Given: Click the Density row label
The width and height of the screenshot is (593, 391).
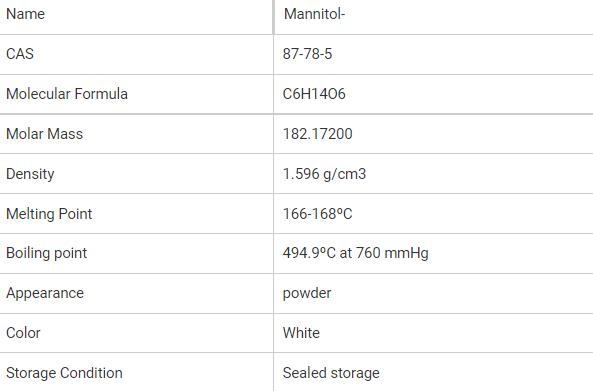Looking at the screenshot, I should (x=30, y=174).
